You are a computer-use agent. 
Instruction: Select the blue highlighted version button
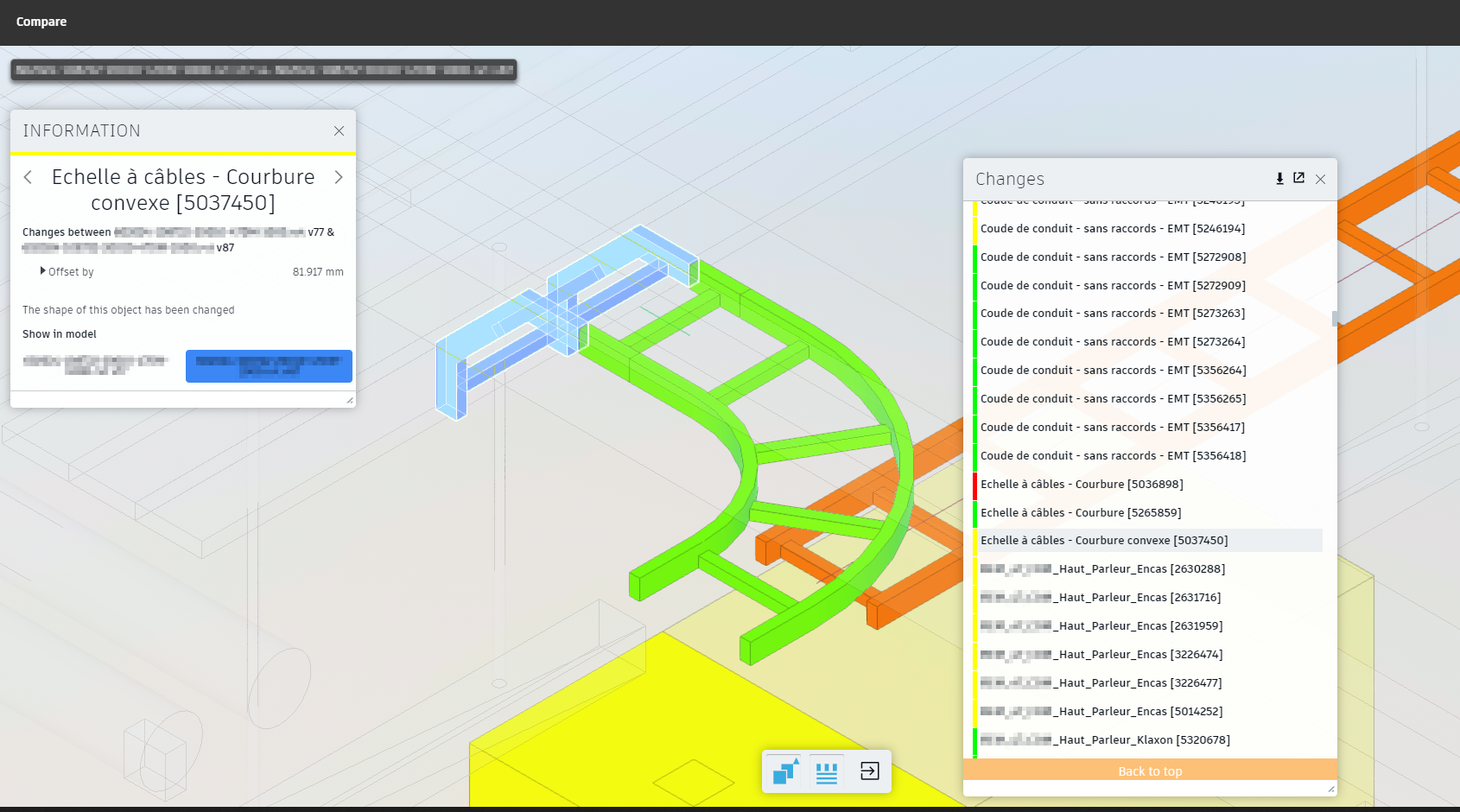coord(269,366)
